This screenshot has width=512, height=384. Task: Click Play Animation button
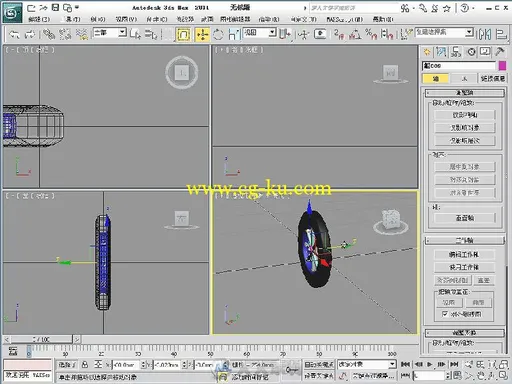pyautogui.click(x=429, y=364)
